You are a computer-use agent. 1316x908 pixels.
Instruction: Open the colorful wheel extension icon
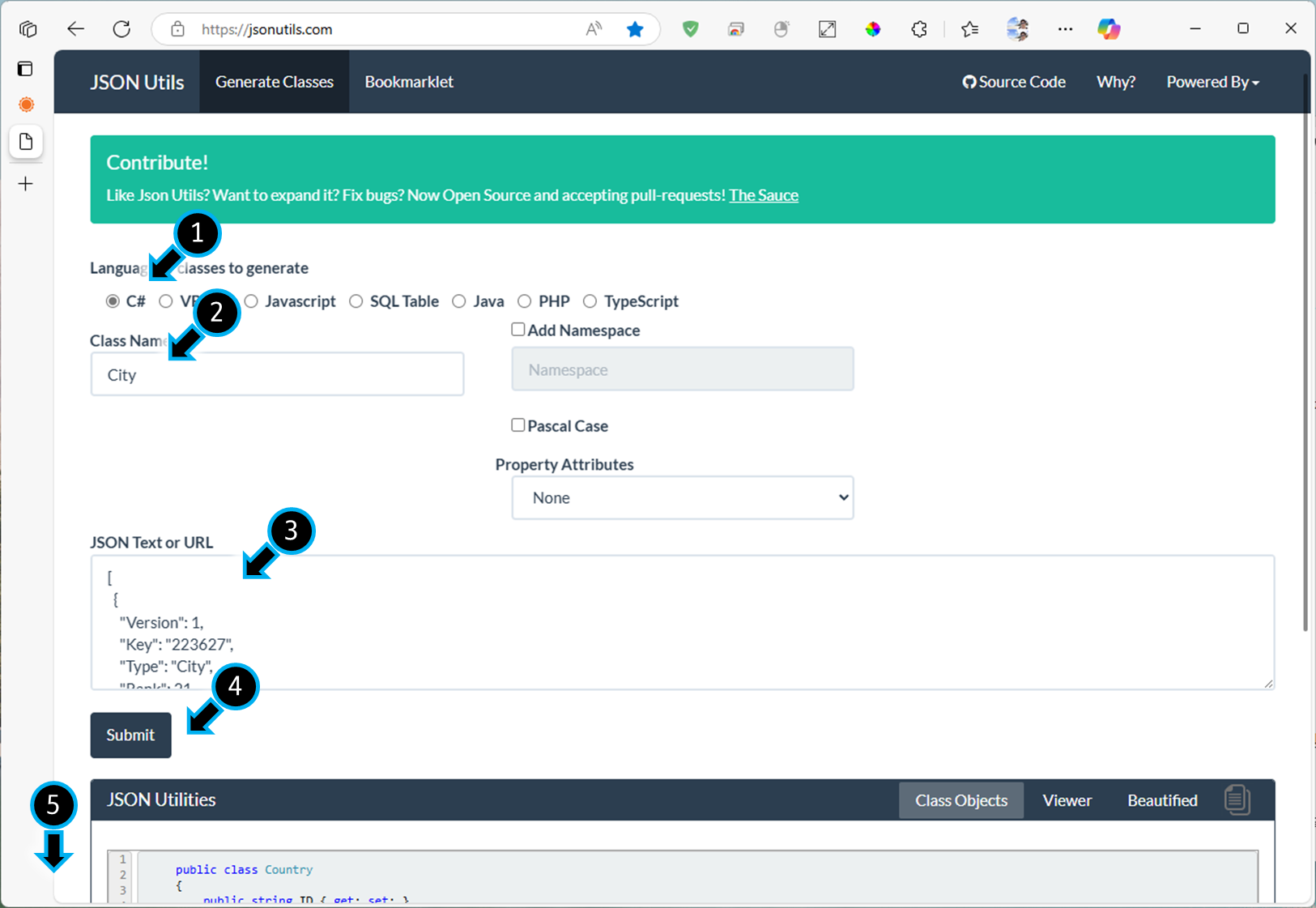872,29
